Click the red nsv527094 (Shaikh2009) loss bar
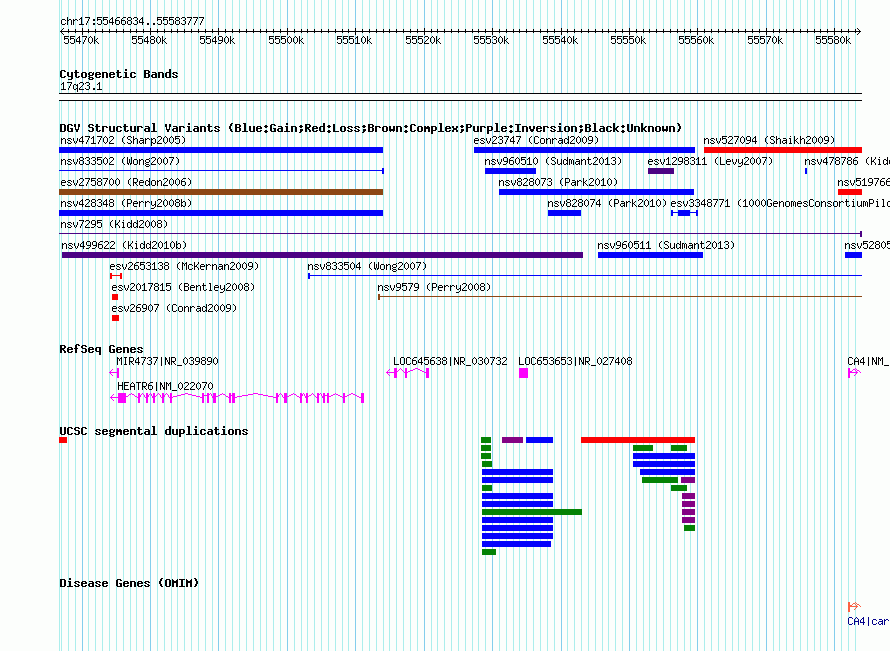This screenshot has height=651, width=890. coord(783,150)
